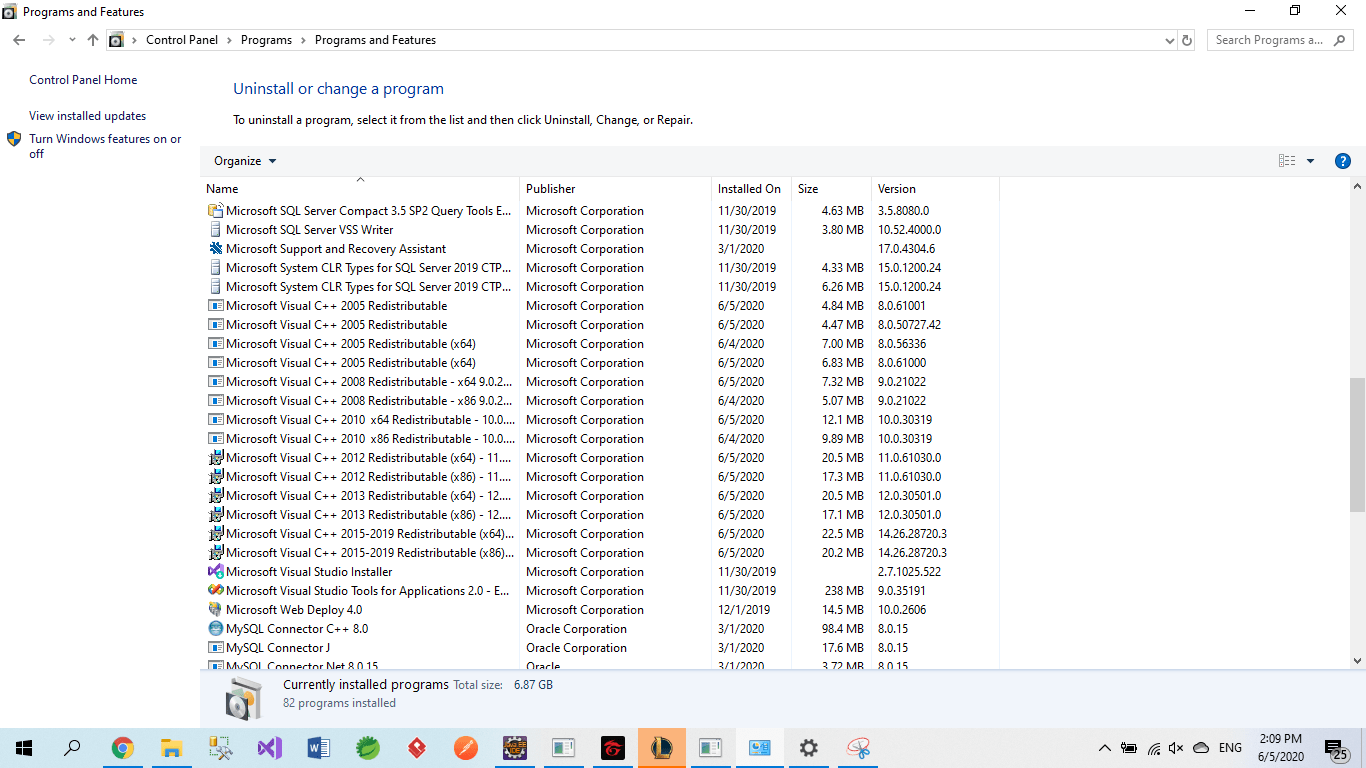Launch Visual Studio from the taskbar
The width and height of the screenshot is (1366, 768).
pos(270,748)
